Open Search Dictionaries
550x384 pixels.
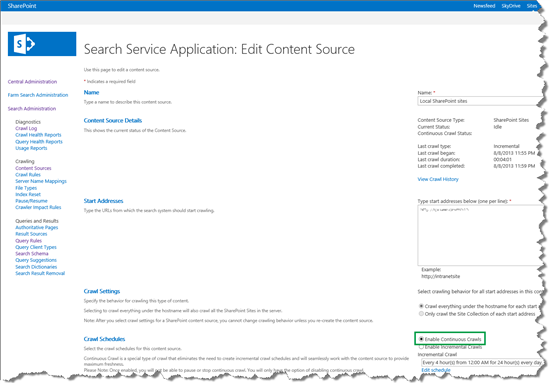pyautogui.click(x=36, y=267)
